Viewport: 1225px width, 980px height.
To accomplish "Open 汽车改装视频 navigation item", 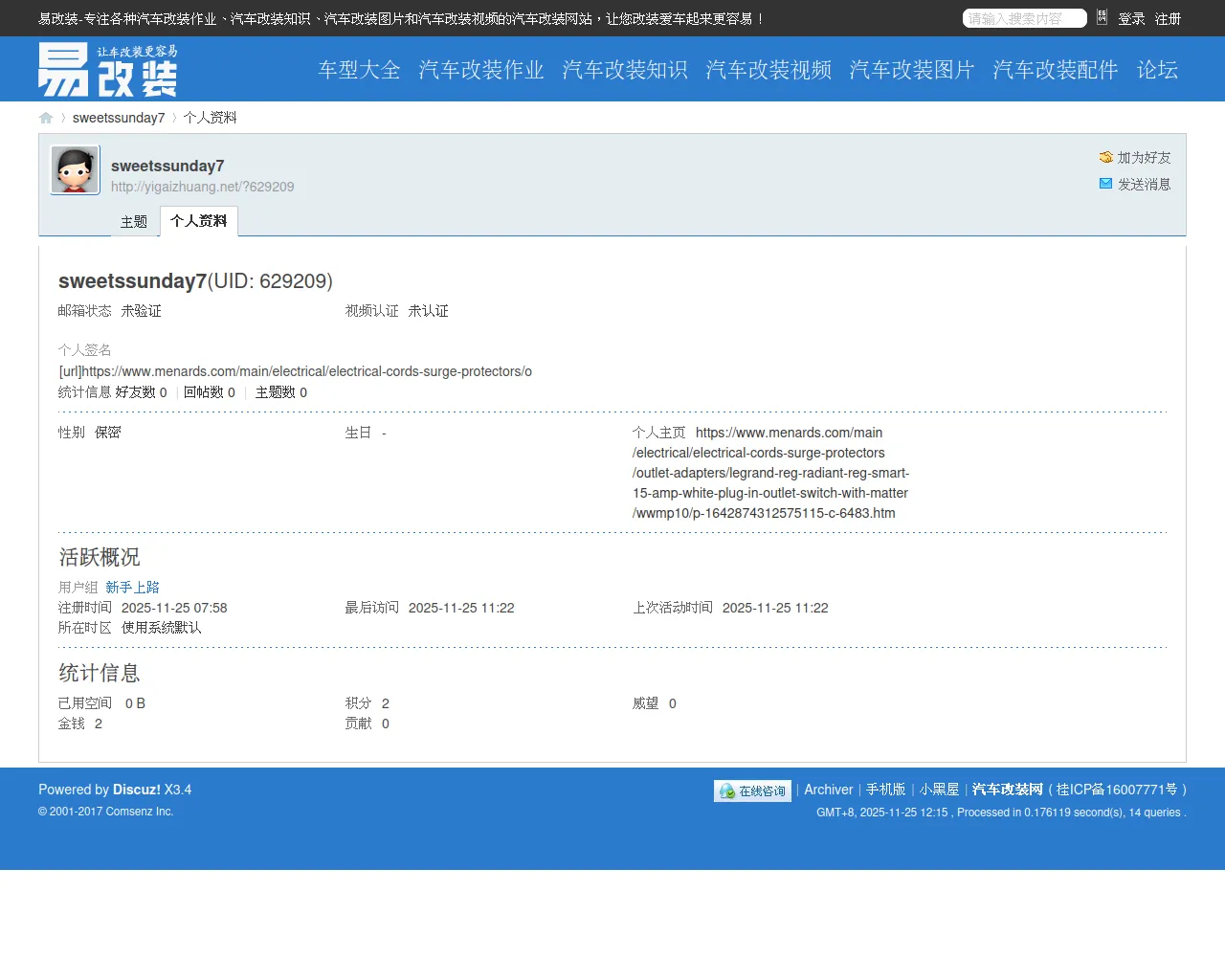I will coord(768,70).
